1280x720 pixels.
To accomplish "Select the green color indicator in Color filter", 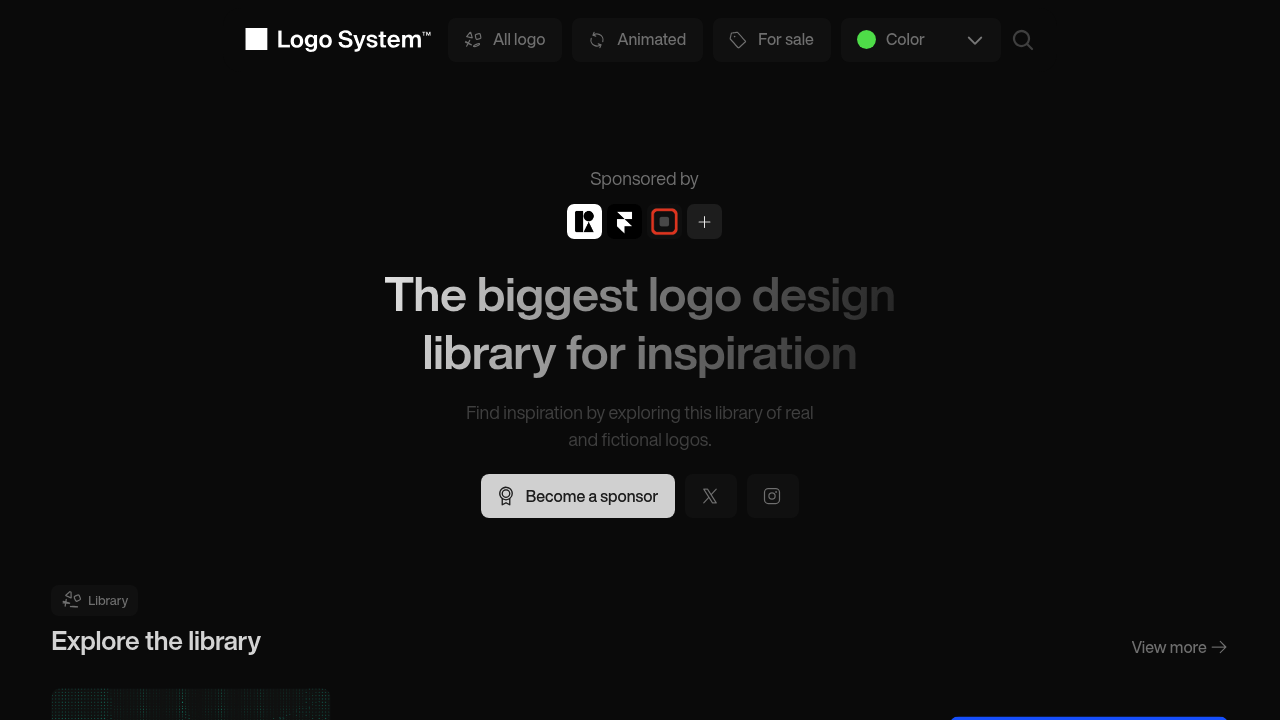I will click(866, 40).
